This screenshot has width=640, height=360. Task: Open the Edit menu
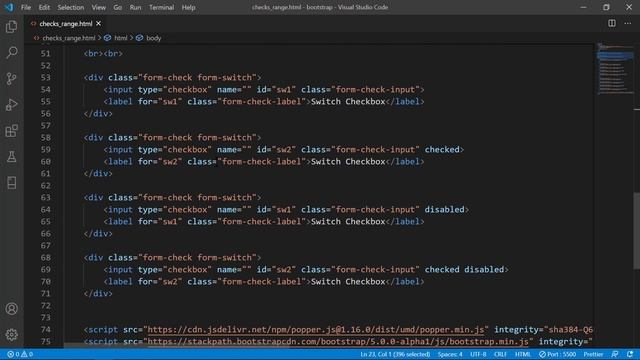[x=44, y=7]
